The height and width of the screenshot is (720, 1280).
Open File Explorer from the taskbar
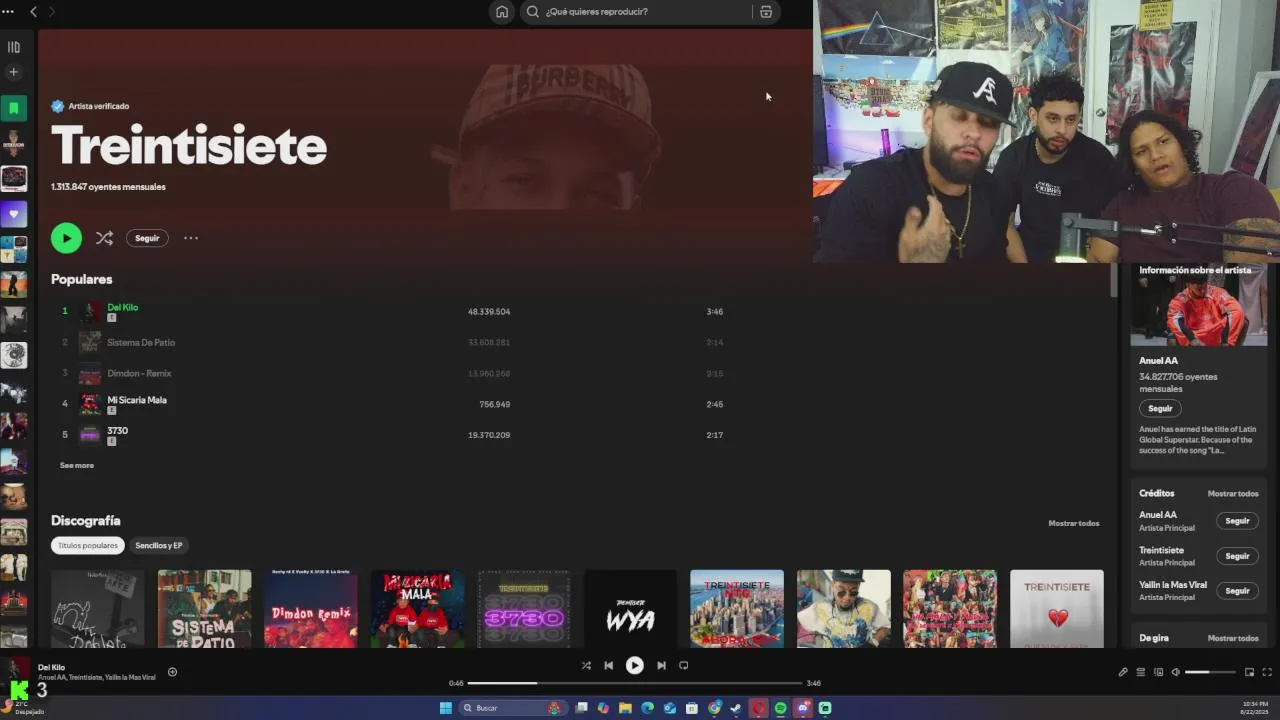pyautogui.click(x=625, y=708)
